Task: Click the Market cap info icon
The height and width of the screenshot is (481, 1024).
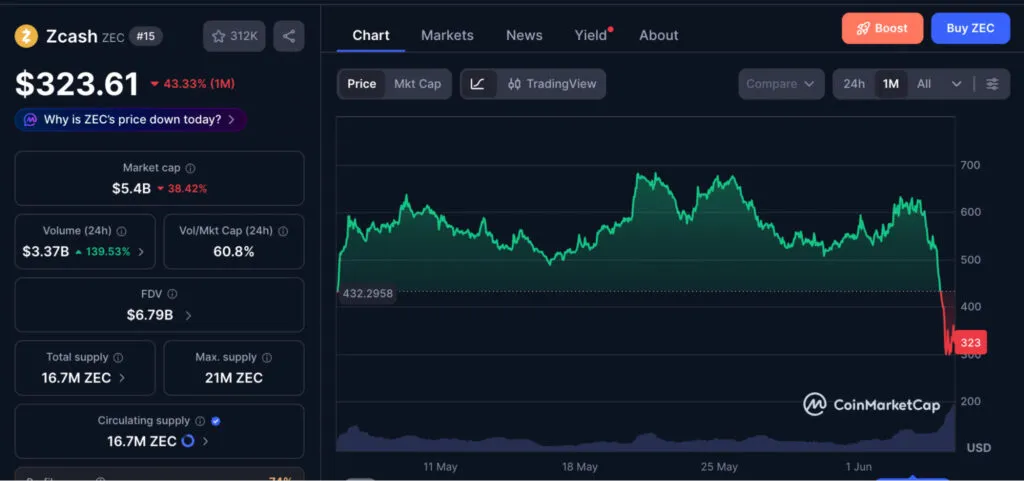Action: [190, 168]
